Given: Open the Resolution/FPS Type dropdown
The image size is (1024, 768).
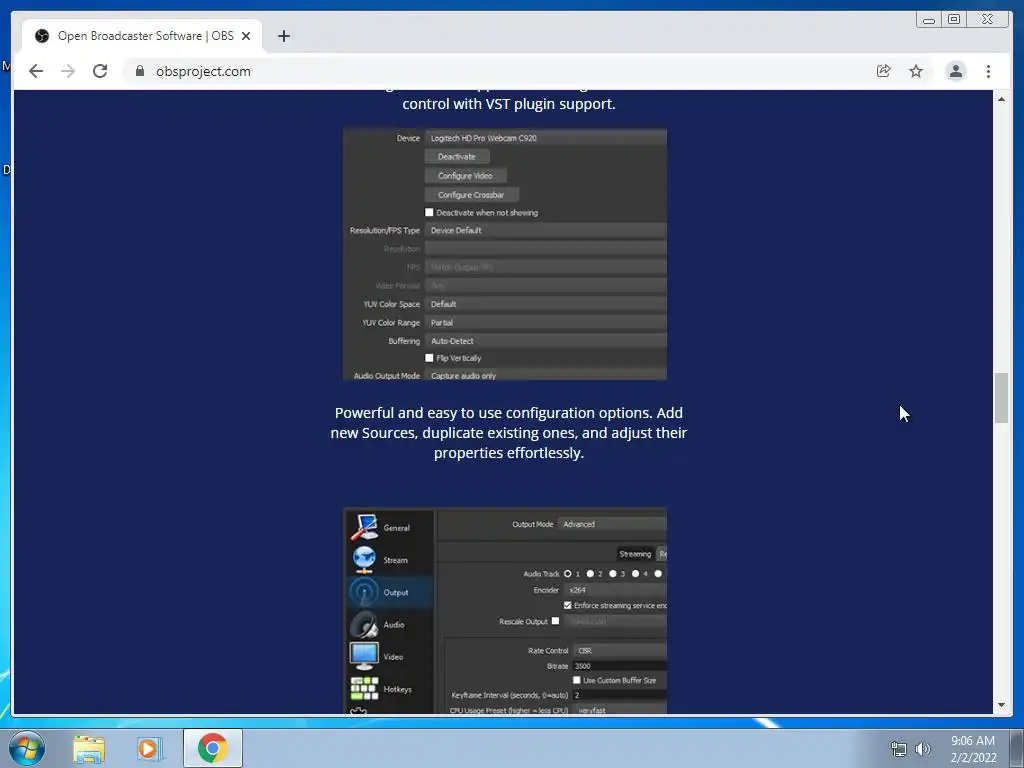Looking at the screenshot, I should point(546,230).
